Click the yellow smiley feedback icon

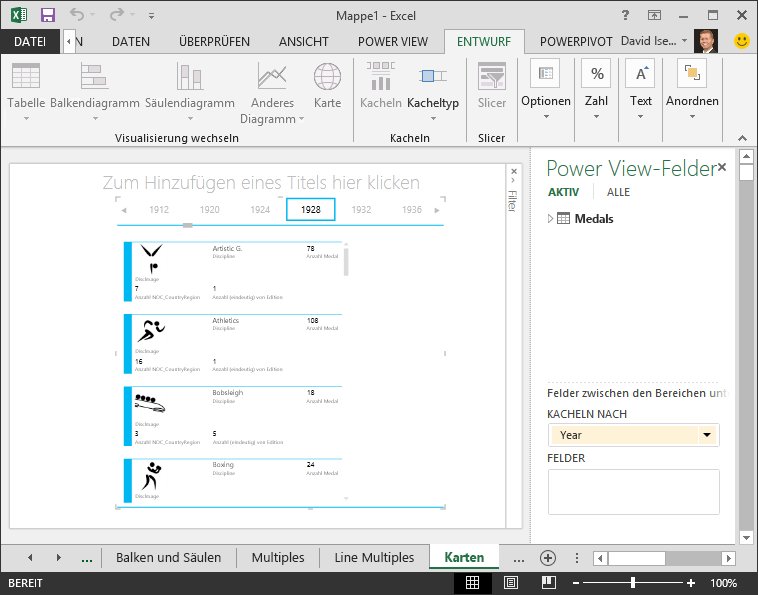click(x=742, y=41)
